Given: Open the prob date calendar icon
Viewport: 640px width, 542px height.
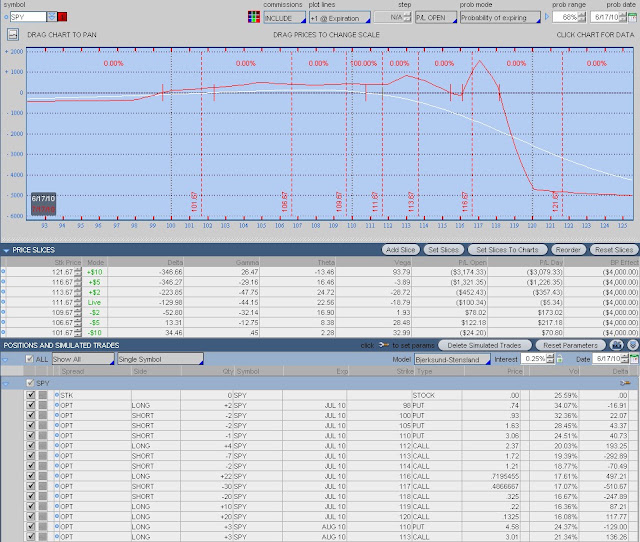Looking at the screenshot, I should (x=632, y=17).
